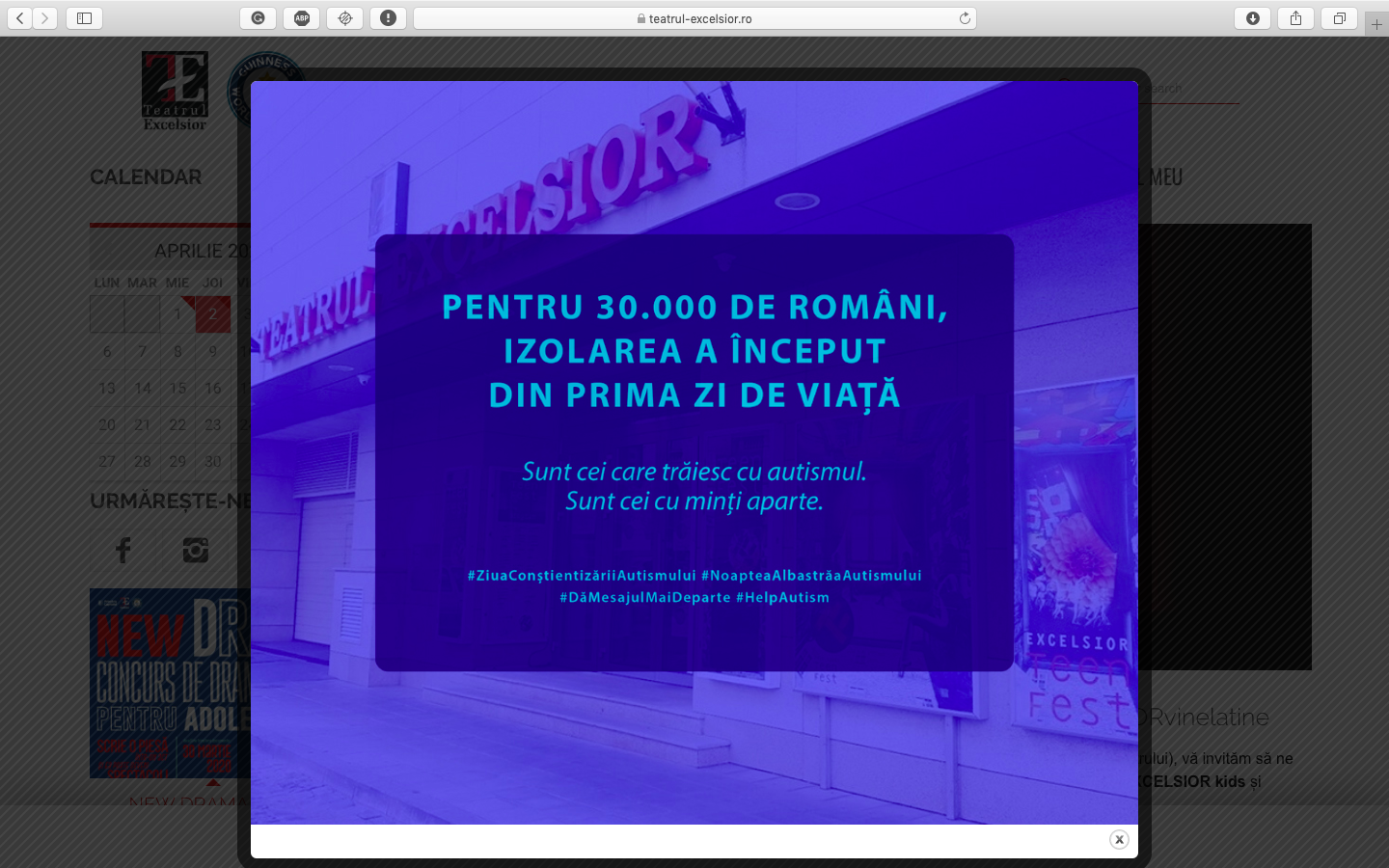Toggle the Safari sidebar

[x=84, y=18]
